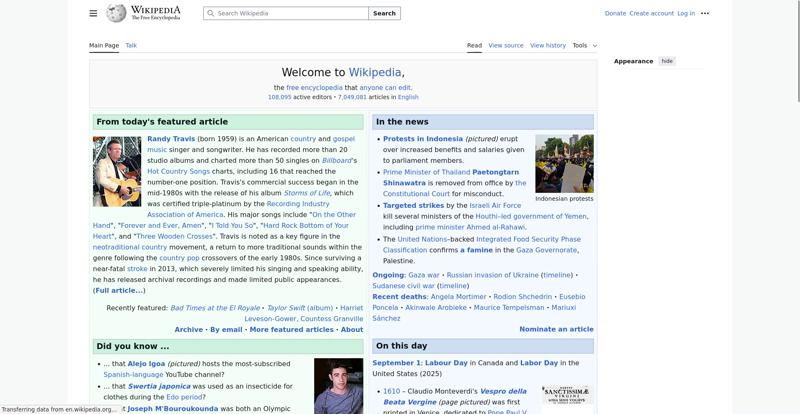Open Bad Times at the El Royale link
Viewport: 800px width, 414px height.
click(215, 308)
